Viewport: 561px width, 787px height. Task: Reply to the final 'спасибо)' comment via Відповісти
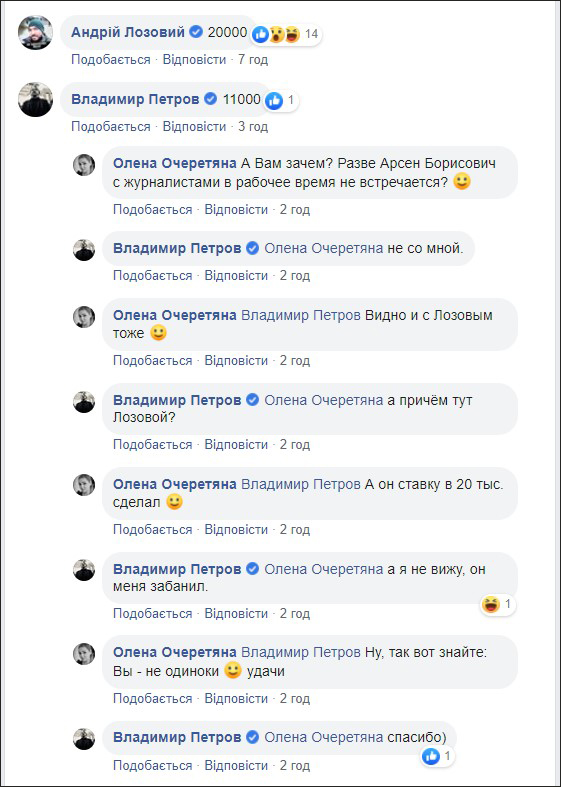click(236, 766)
